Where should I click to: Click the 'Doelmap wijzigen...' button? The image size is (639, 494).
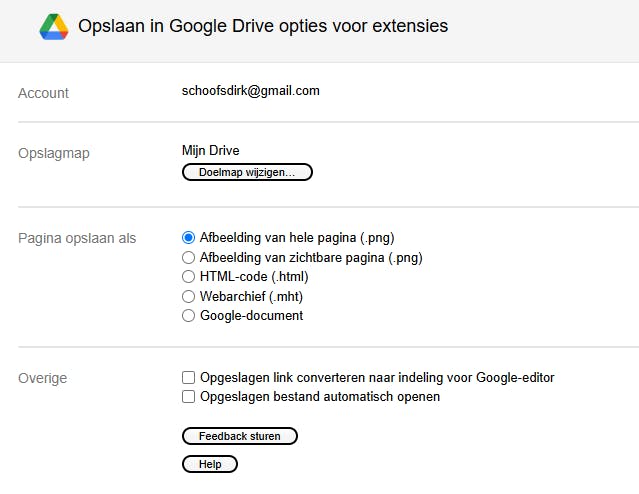(x=247, y=172)
